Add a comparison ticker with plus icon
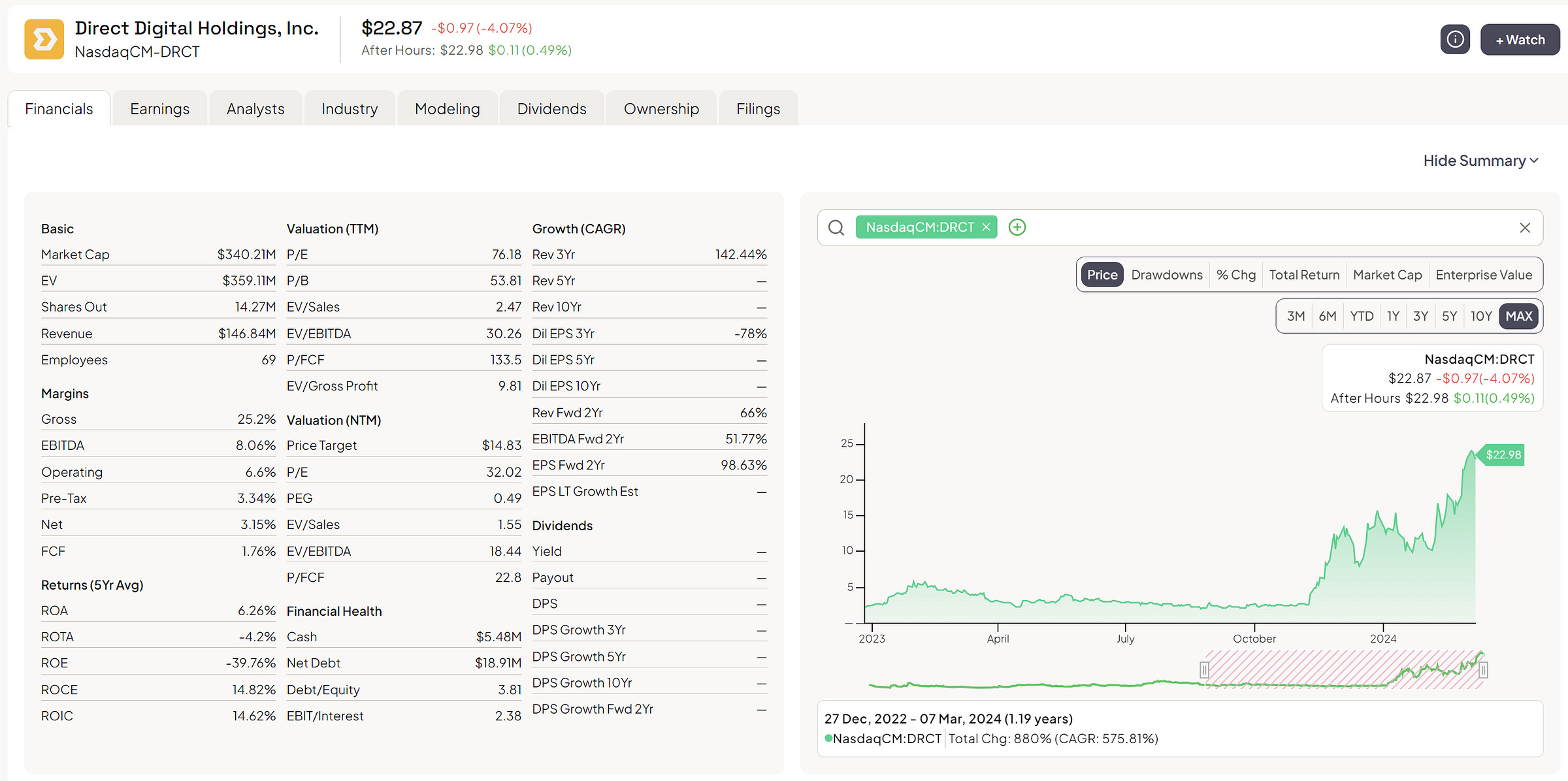The height and width of the screenshot is (781, 1568). pos(1017,227)
